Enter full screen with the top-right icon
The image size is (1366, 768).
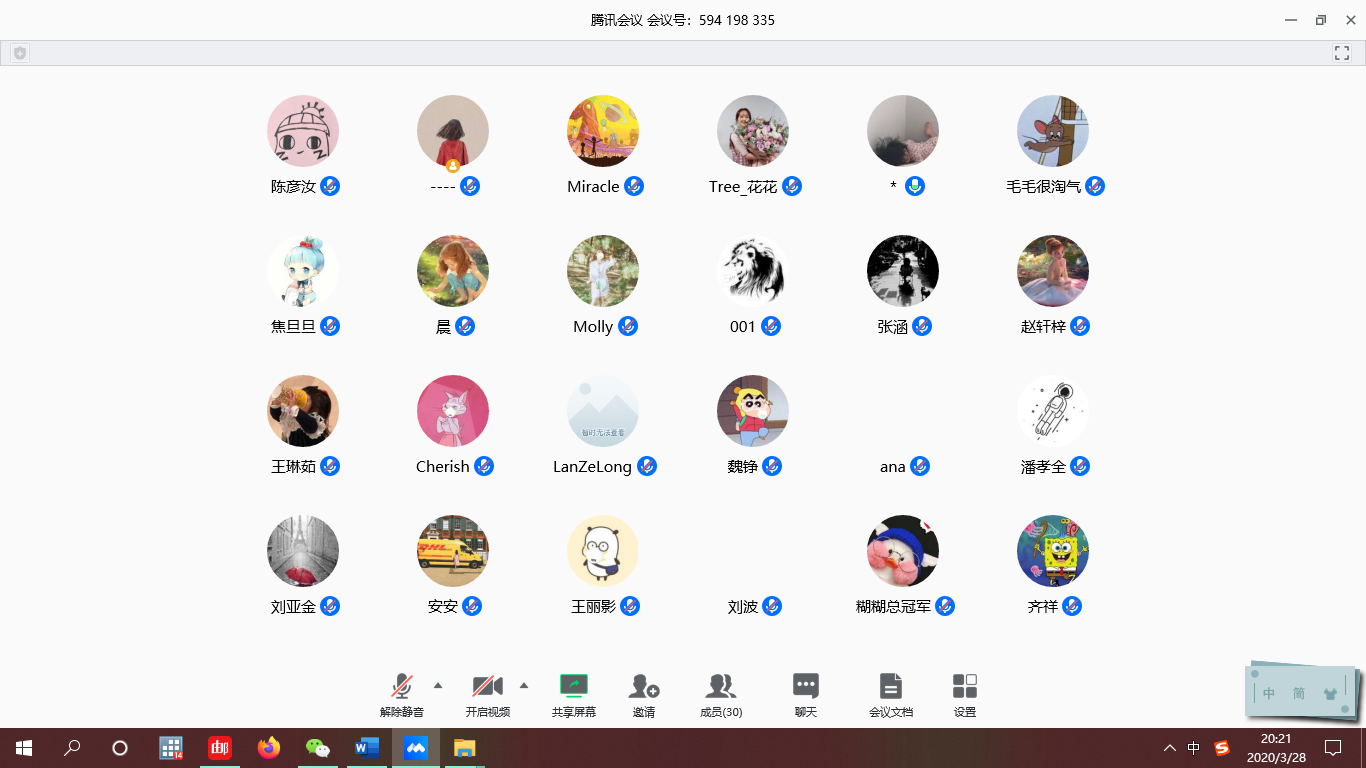[x=1342, y=53]
